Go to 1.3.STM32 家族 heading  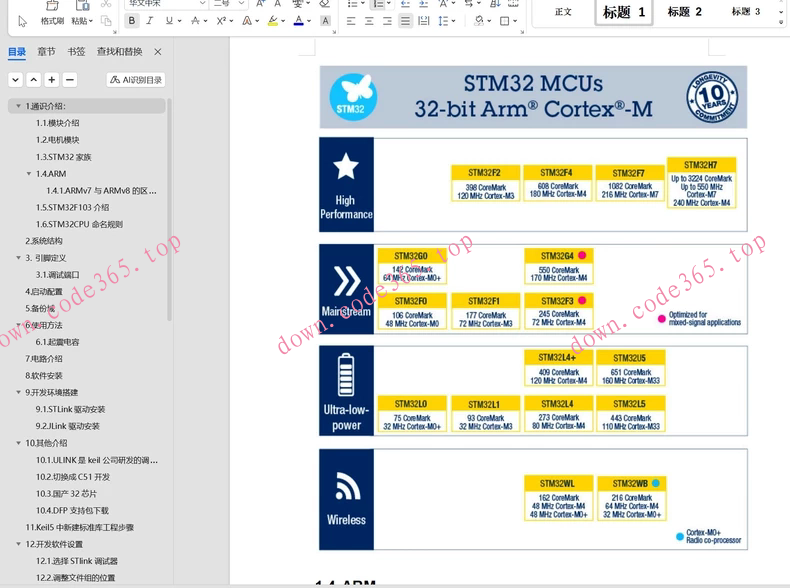click(x=63, y=157)
